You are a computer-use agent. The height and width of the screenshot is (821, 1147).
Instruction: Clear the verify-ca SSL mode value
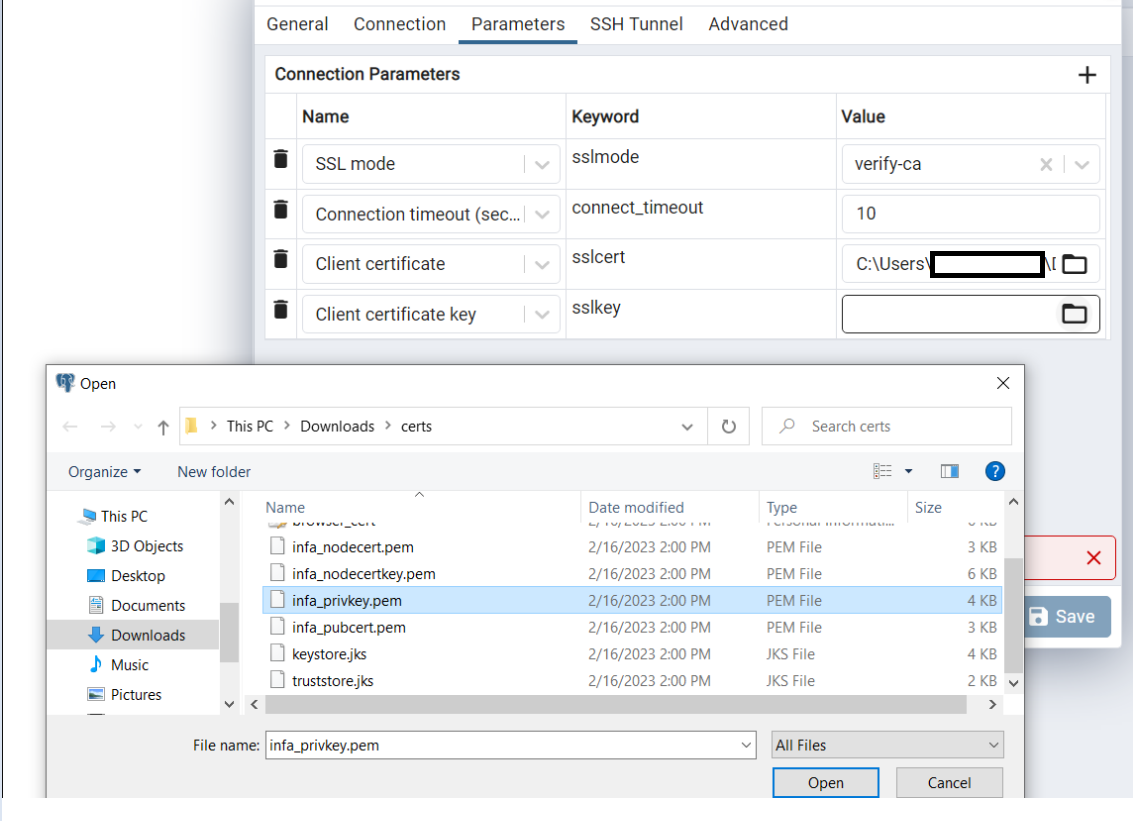[x=1046, y=165]
